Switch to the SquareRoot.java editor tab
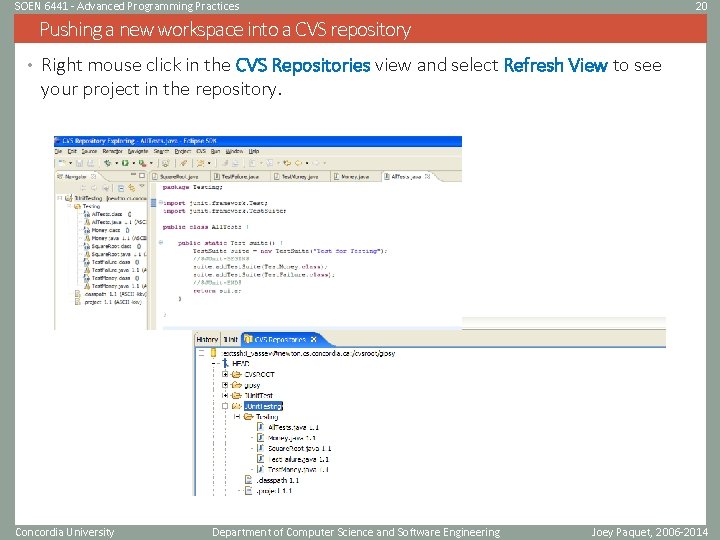This screenshot has height=540, width=720. coord(180,176)
